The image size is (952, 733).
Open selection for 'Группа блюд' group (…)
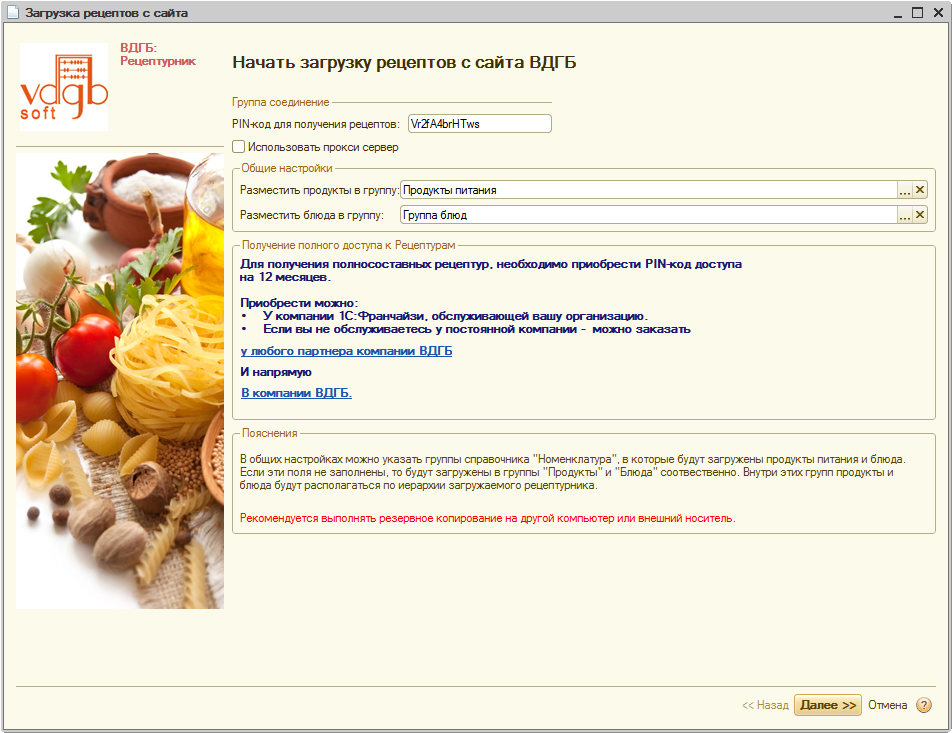(x=905, y=215)
